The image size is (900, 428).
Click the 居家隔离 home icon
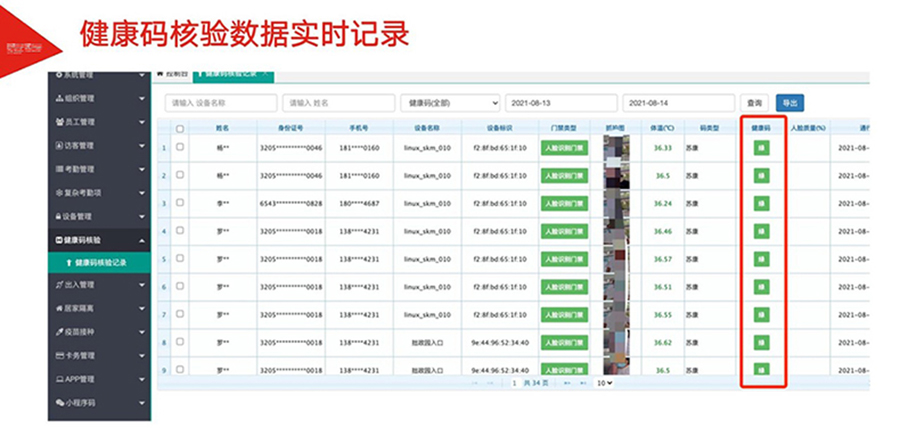coord(59,307)
